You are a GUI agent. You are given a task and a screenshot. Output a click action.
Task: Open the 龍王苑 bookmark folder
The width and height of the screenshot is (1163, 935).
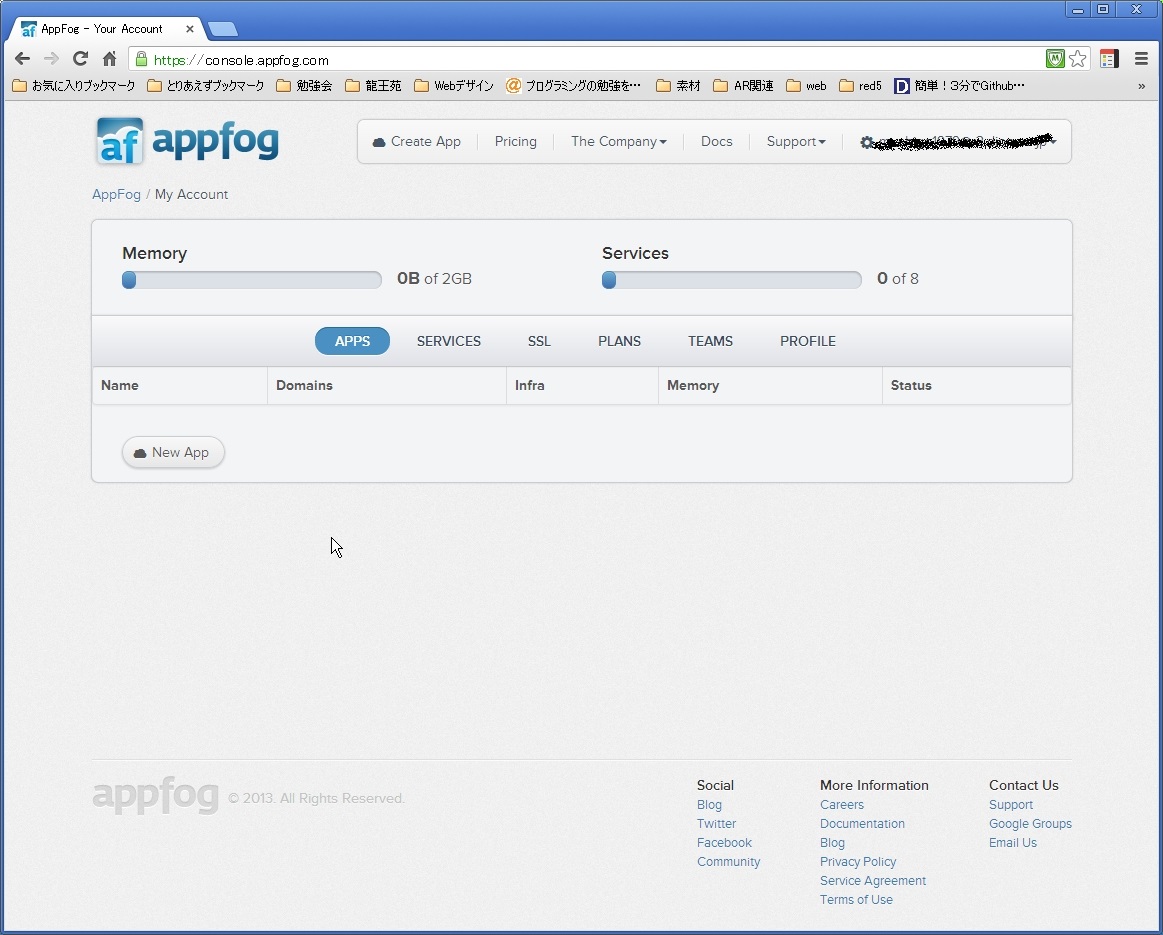pyautogui.click(x=373, y=86)
